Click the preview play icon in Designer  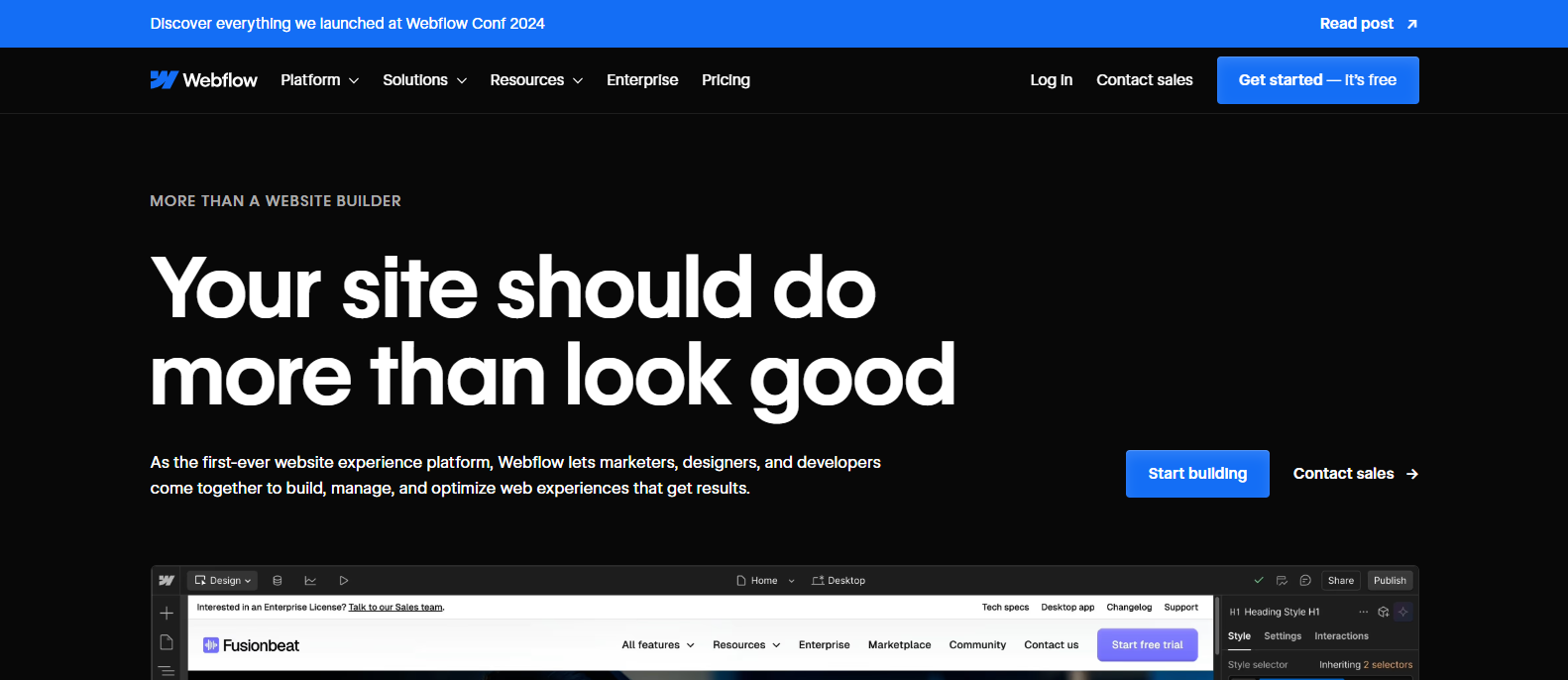click(344, 581)
